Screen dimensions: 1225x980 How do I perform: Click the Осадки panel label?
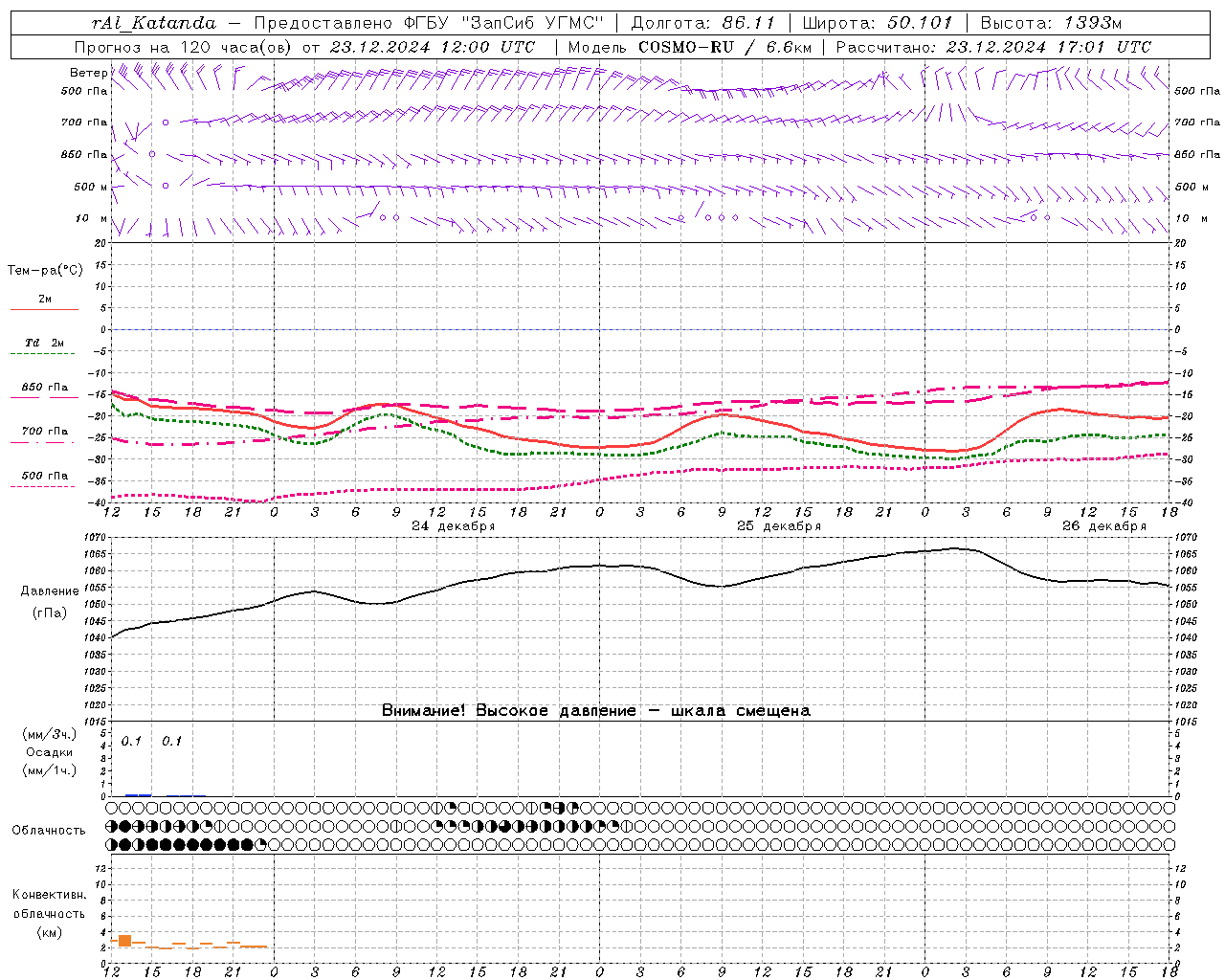(x=50, y=753)
